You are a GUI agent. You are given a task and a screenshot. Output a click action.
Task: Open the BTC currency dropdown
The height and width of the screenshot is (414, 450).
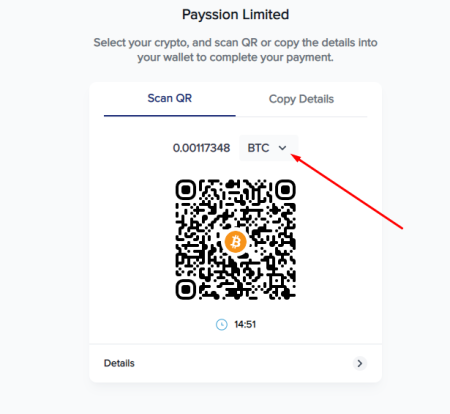(268, 148)
